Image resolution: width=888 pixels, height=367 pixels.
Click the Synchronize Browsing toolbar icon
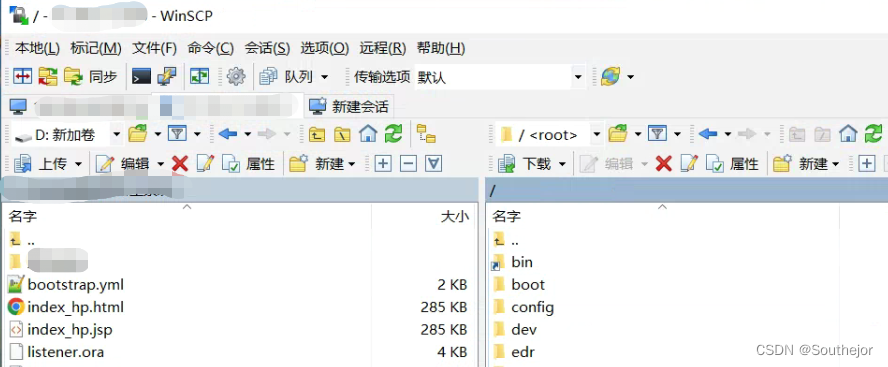click(x=48, y=76)
